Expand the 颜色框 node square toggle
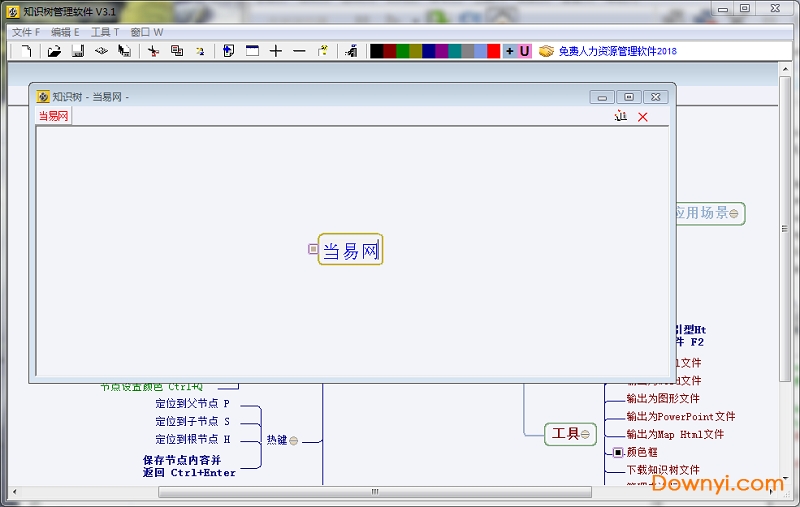The image size is (800, 507). [618, 452]
